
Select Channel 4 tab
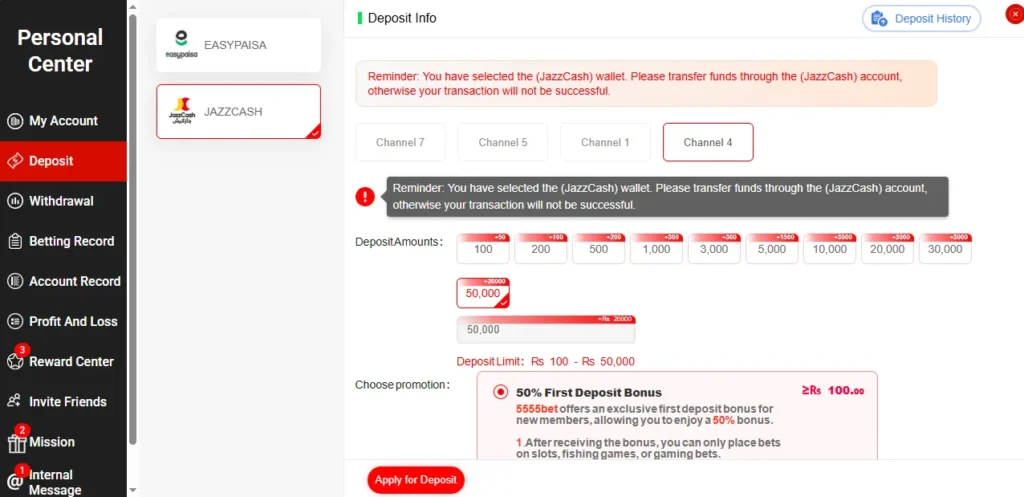point(708,142)
